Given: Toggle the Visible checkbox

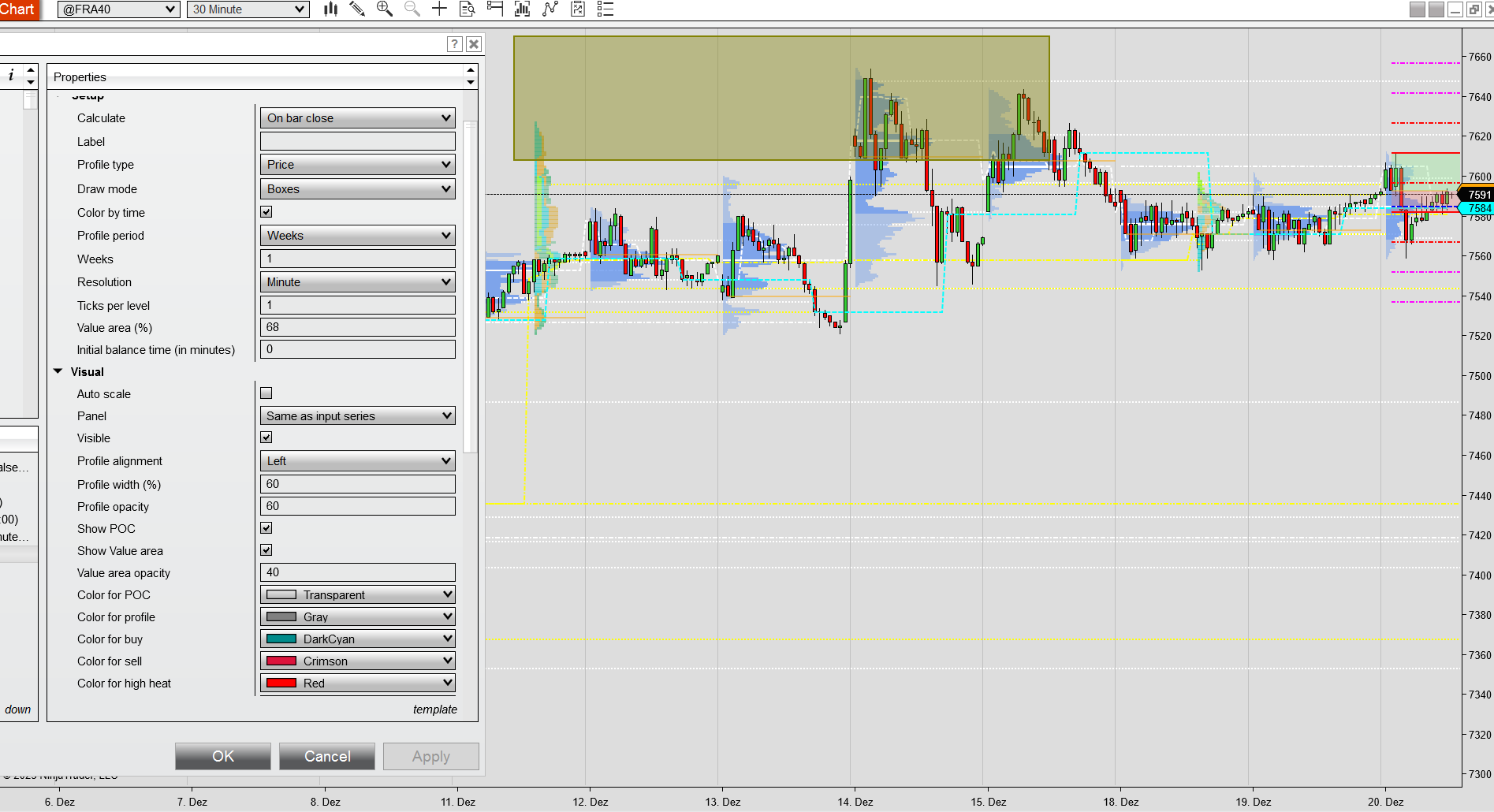Looking at the screenshot, I should pyautogui.click(x=266, y=438).
